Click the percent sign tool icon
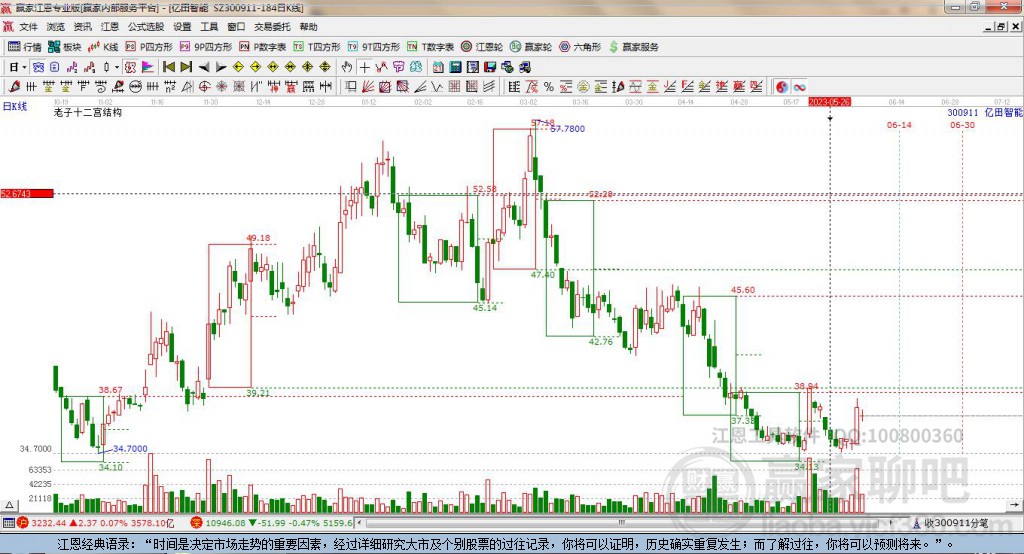1024x554 pixels. [x=549, y=87]
